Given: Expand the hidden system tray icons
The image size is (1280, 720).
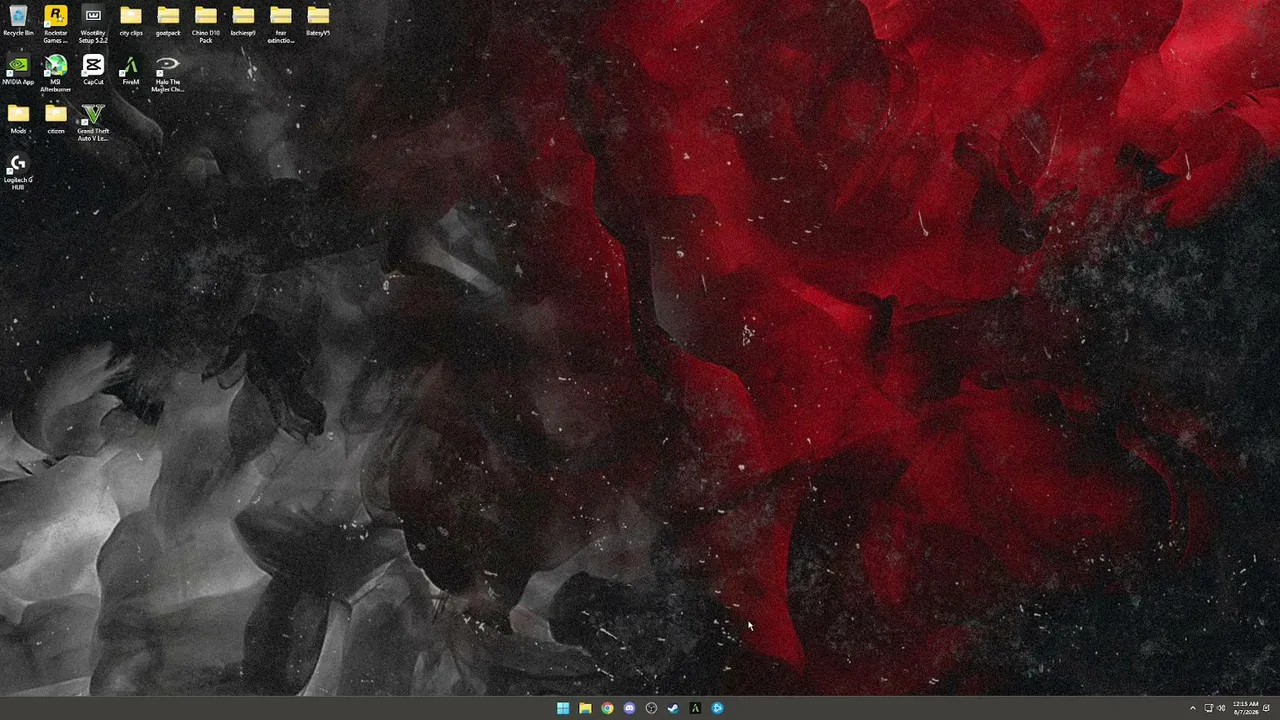Looking at the screenshot, I should 1192,708.
